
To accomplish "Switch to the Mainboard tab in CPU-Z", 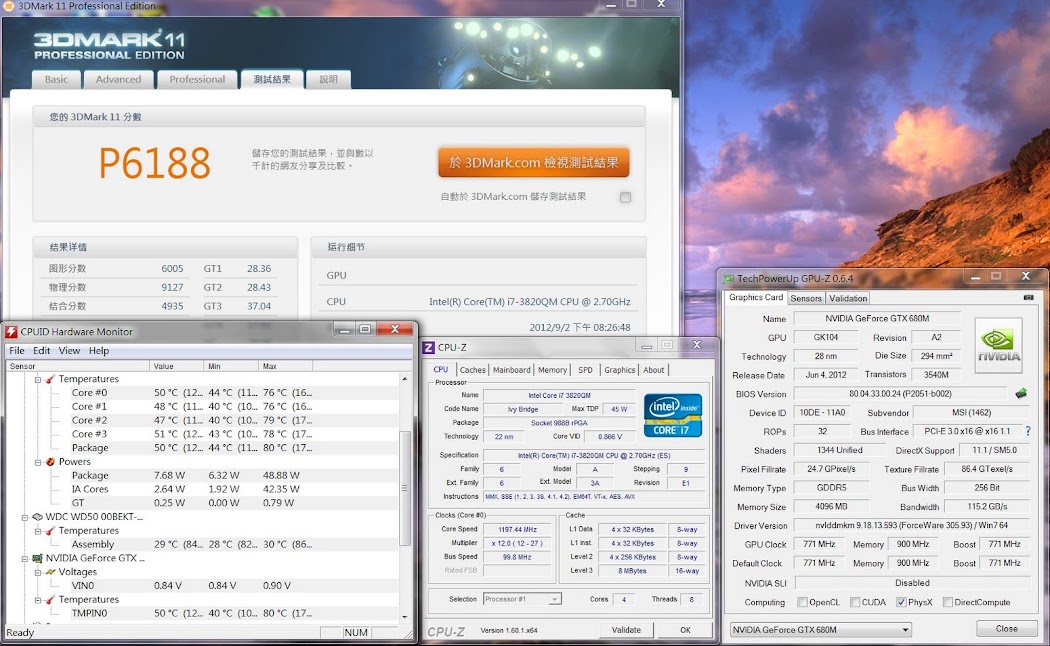I will point(512,370).
